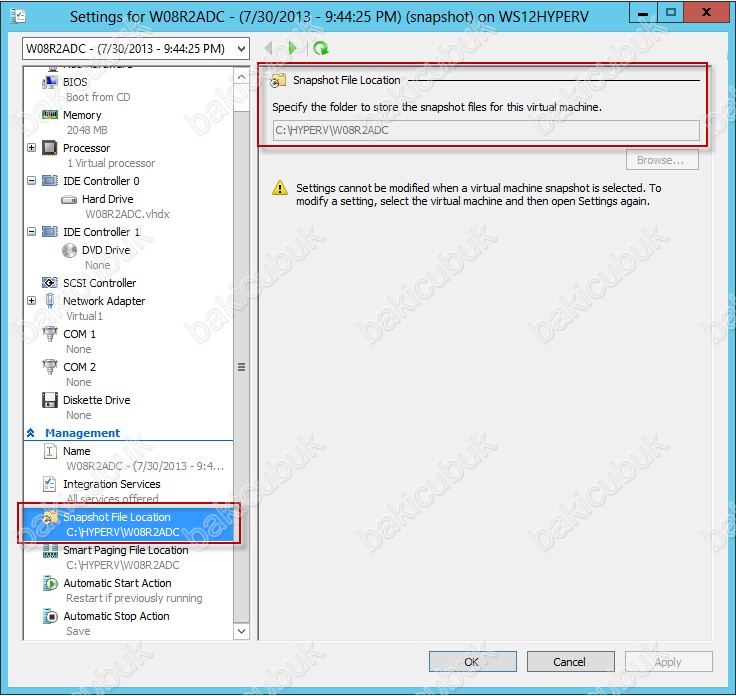Click the Diskette Drive floppy icon
The image size is (736, 696).
[x=50, y=400]
